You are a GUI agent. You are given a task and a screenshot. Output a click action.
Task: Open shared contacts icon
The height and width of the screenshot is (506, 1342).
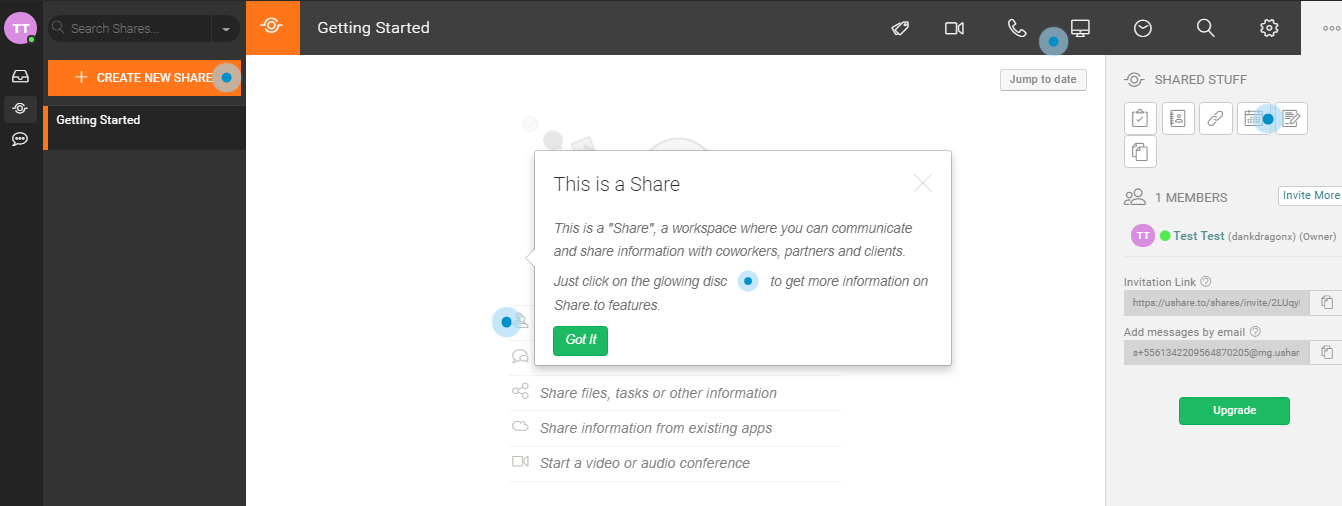pos(1178,119)
